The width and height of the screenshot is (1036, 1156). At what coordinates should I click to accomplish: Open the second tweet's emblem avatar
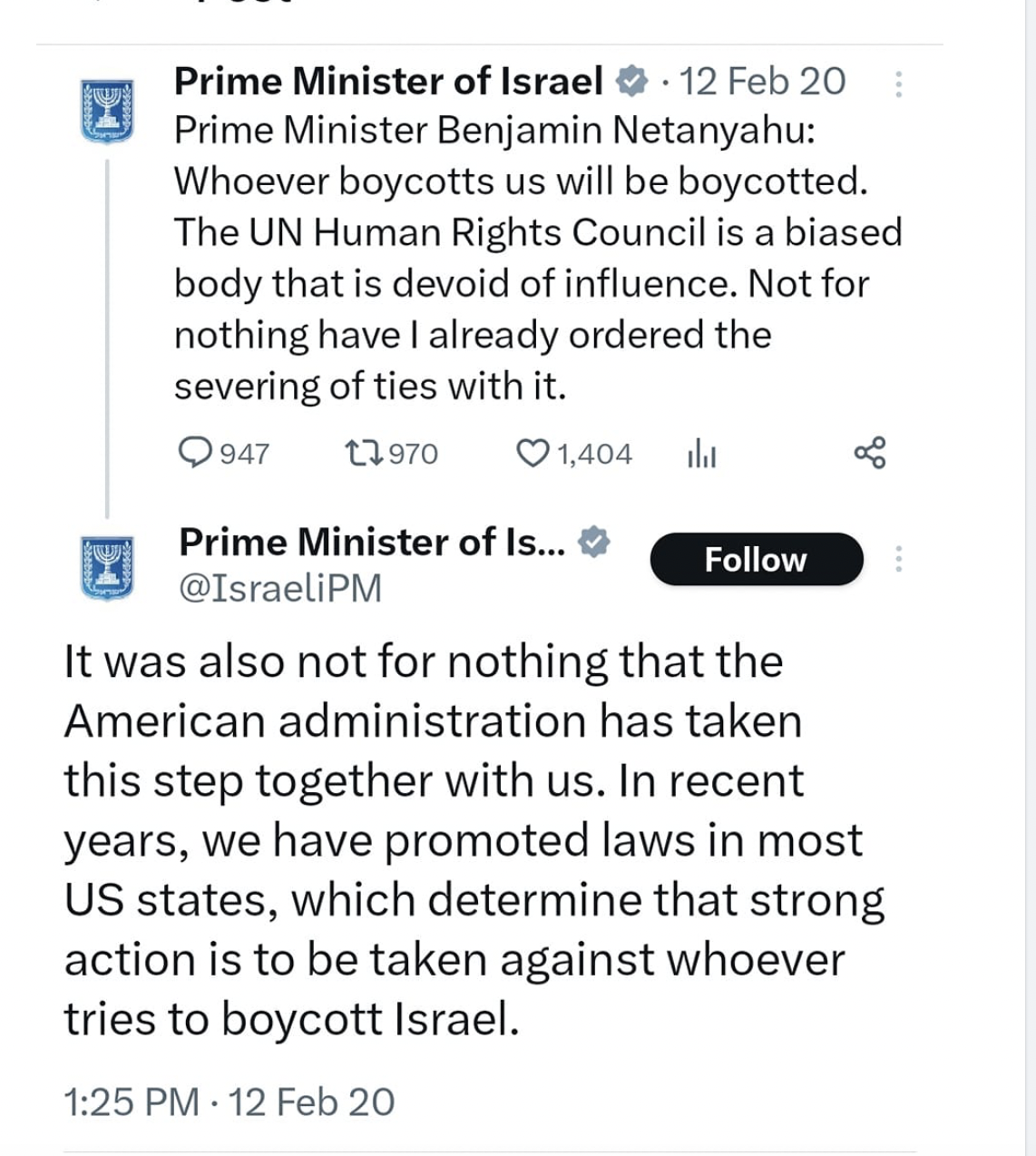click(107, 568)
